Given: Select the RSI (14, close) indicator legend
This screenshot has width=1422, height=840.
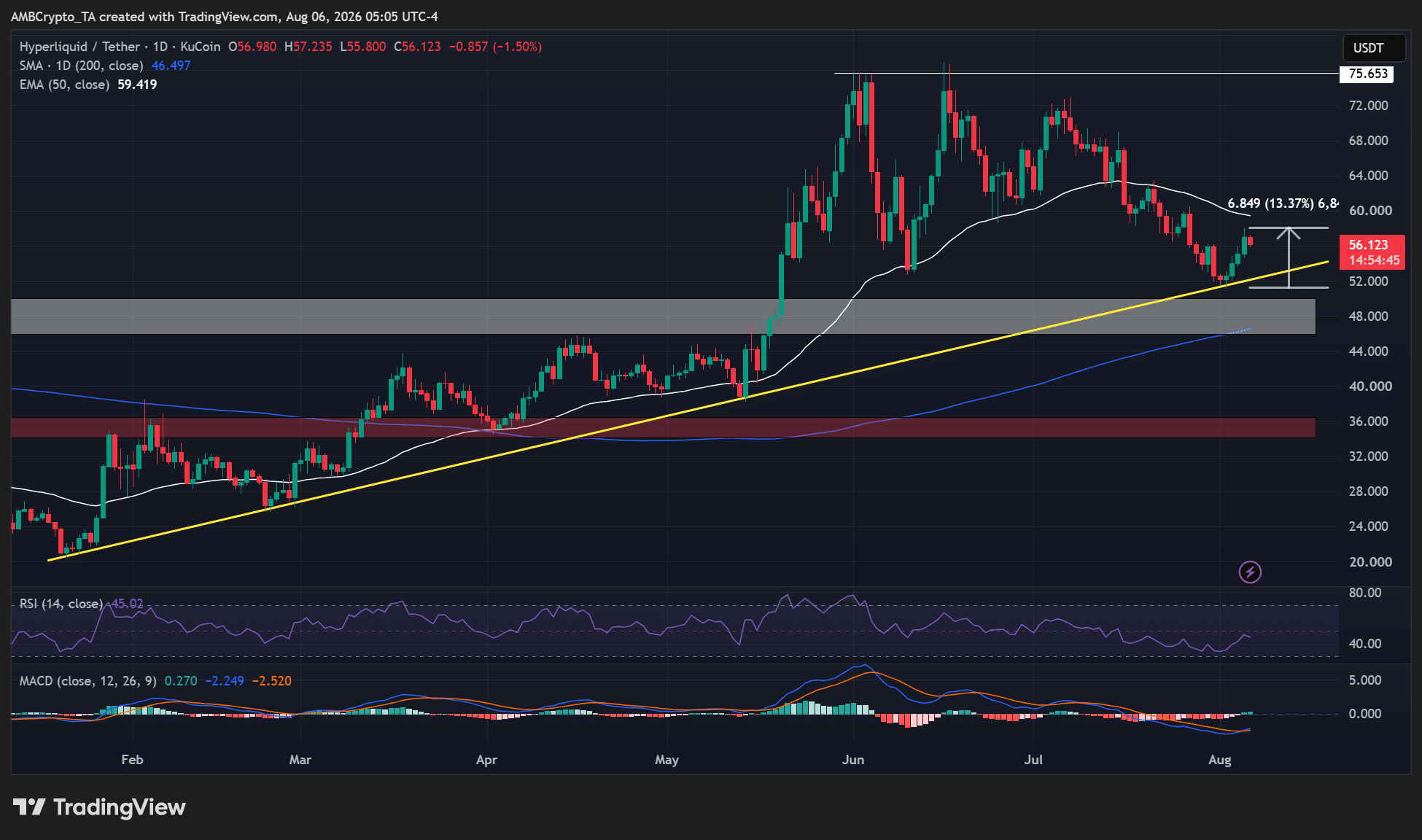Looking at the screenshot, I should (x=61, y=604).
